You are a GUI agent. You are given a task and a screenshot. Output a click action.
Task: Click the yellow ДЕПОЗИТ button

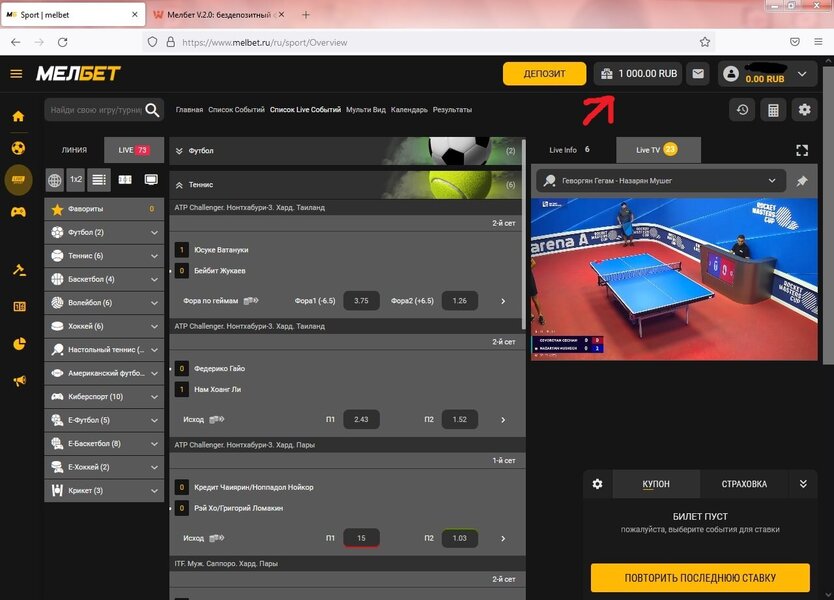(544, 74)
